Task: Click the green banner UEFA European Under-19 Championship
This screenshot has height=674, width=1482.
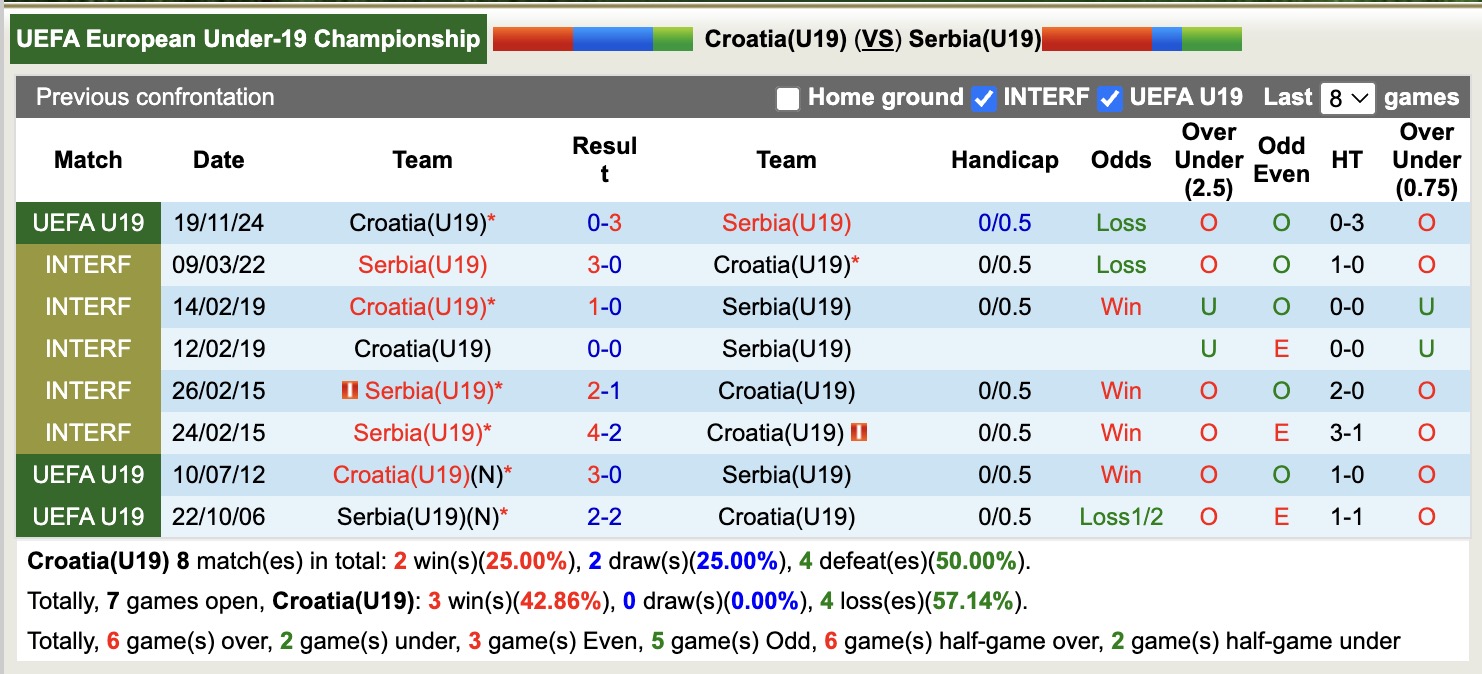Action: pyautogui.click(x=246, y=38)
